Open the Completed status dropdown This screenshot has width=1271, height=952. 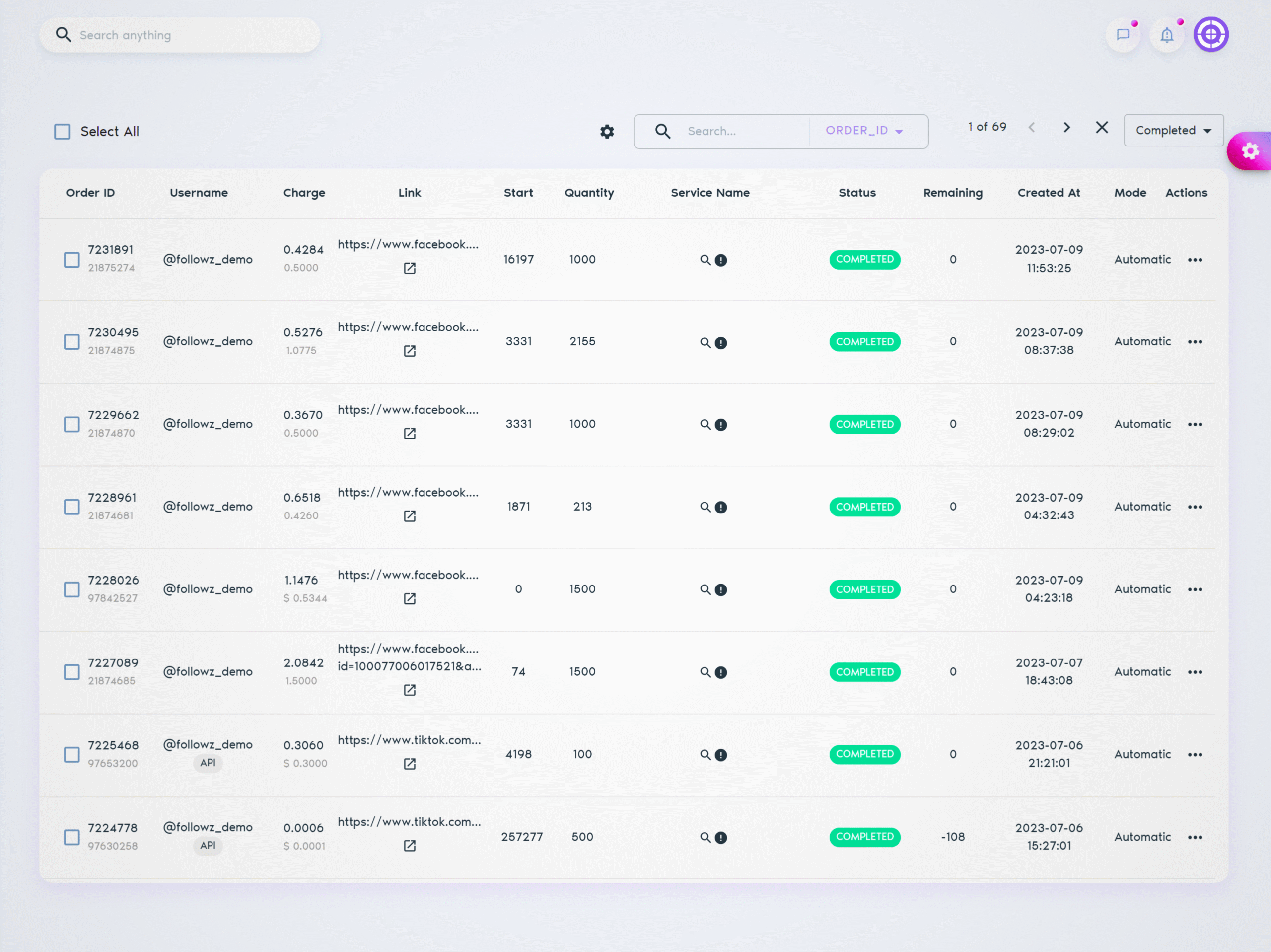coord(1173,131)
